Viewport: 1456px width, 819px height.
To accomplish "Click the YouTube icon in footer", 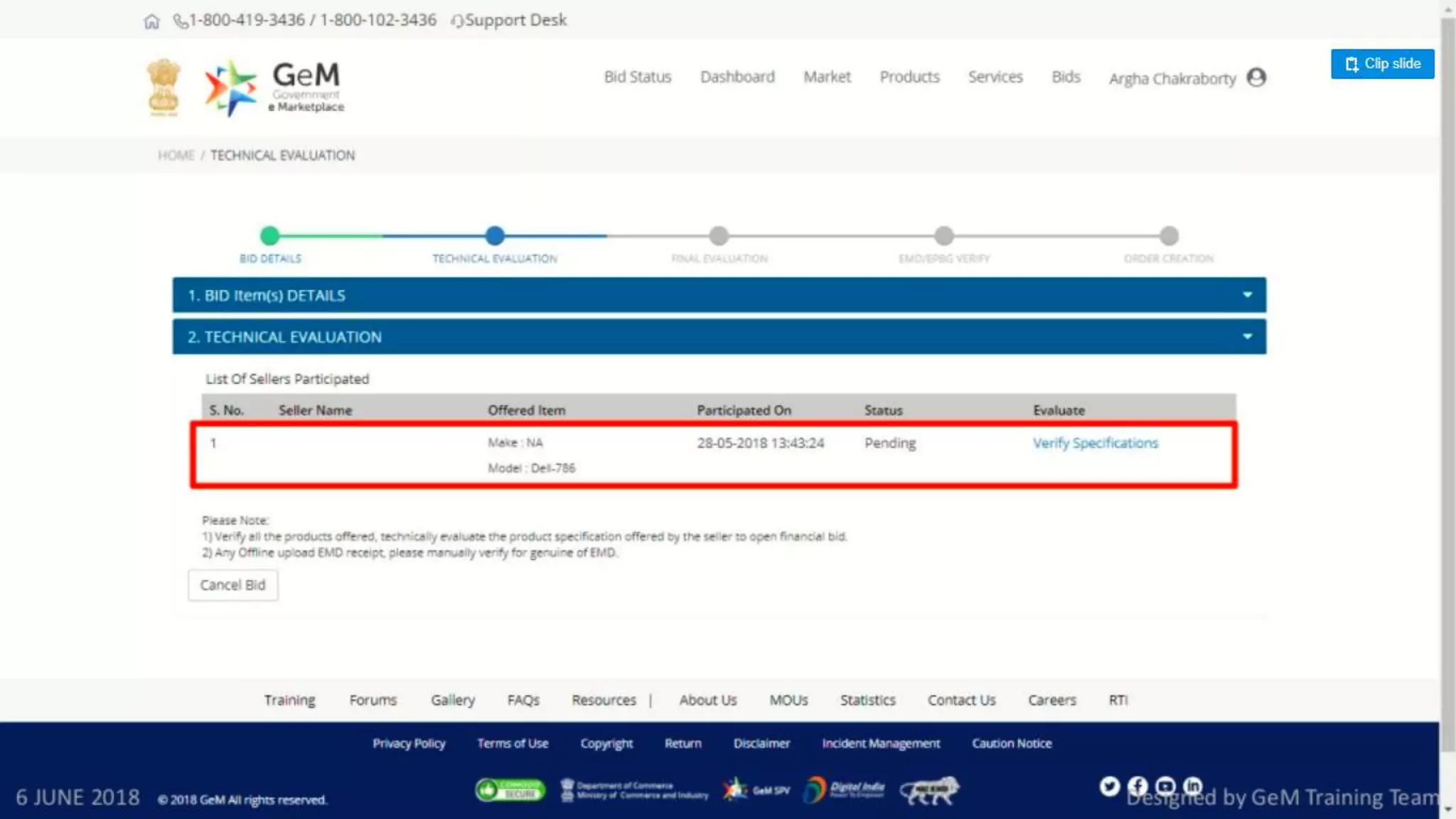I will pos(1165,786).
